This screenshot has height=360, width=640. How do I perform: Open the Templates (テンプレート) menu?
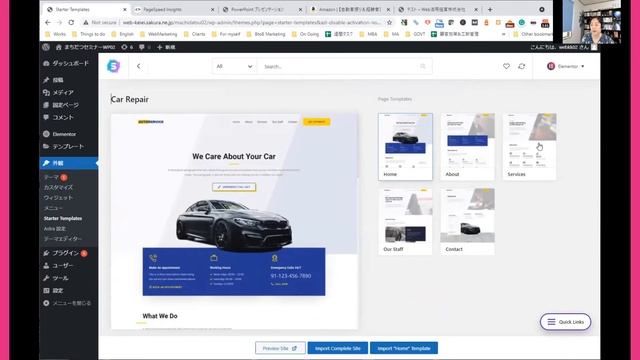click(63, 146)
